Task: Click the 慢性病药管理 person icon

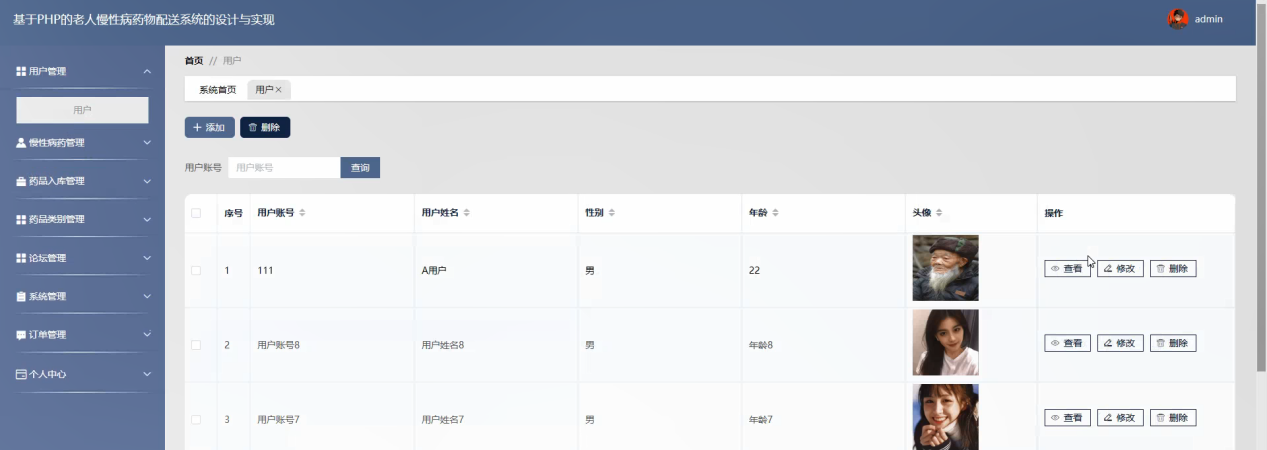Action: point(21,143)
